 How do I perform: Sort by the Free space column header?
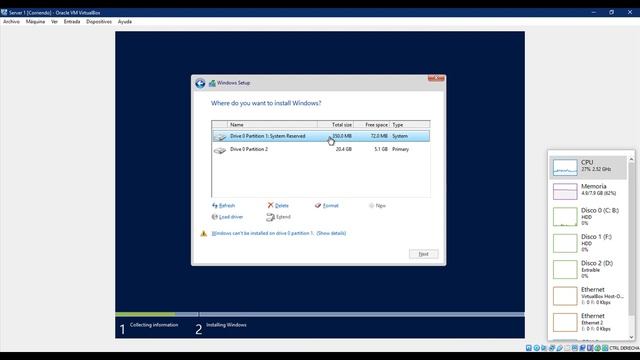coord(372,124)
